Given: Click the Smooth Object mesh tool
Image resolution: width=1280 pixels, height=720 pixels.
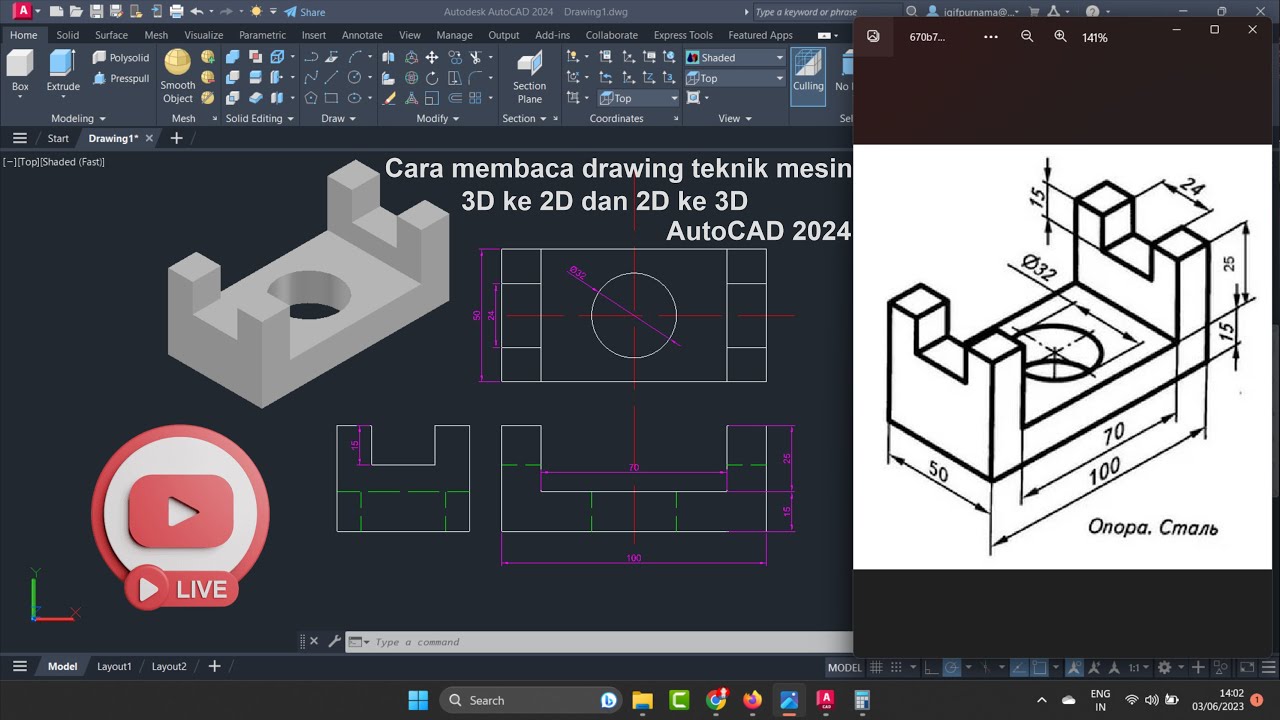Looking at the screenshot, I should [177, 77].
